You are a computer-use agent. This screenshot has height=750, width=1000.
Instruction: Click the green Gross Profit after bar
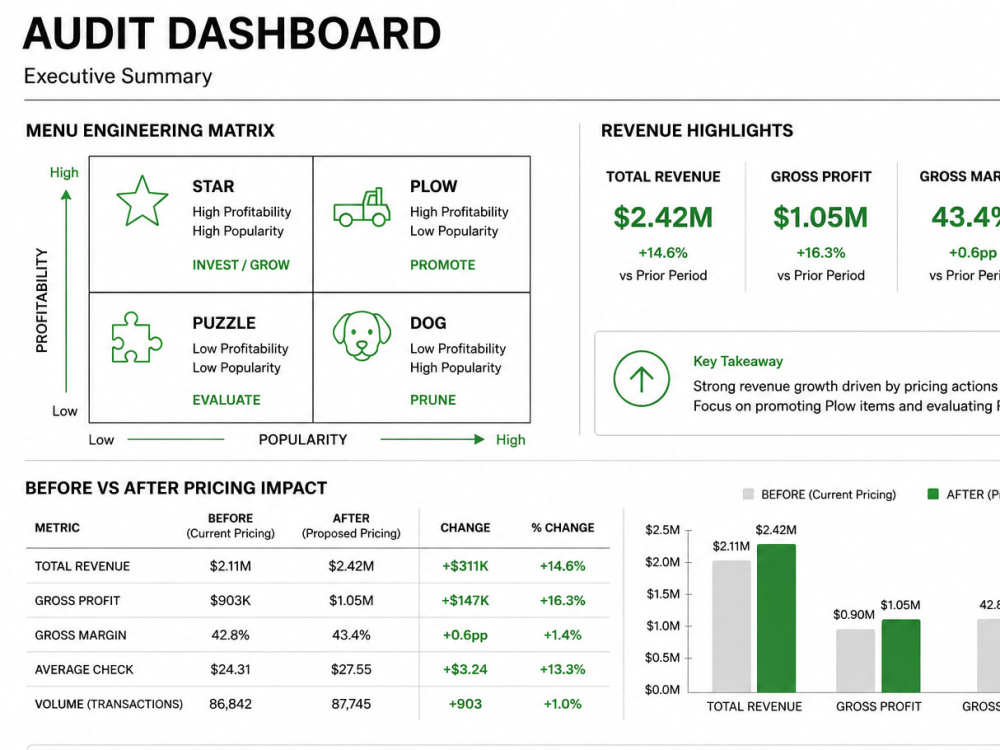901,656
